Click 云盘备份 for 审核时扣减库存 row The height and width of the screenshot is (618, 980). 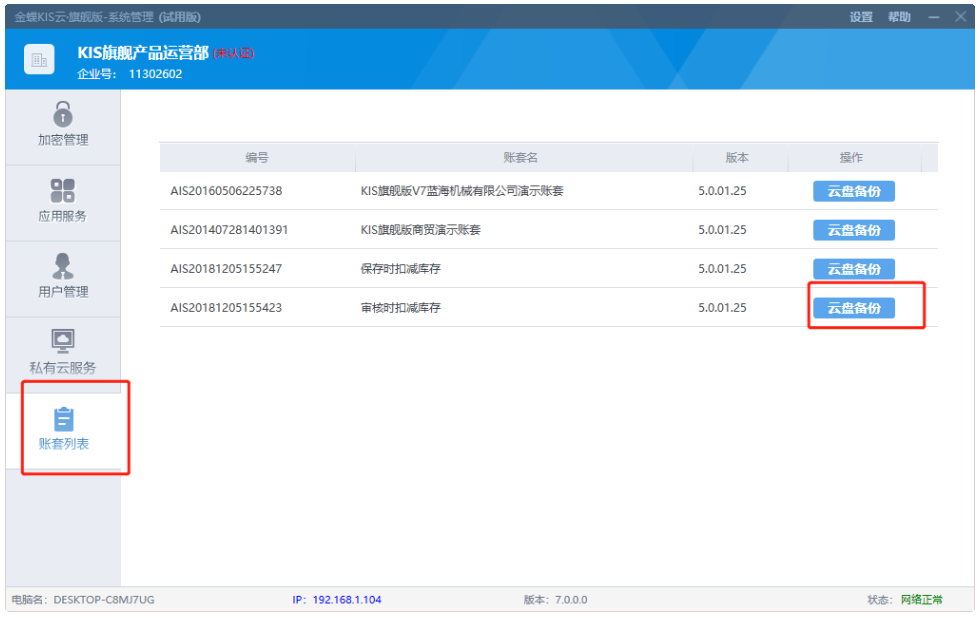[853, 308]
